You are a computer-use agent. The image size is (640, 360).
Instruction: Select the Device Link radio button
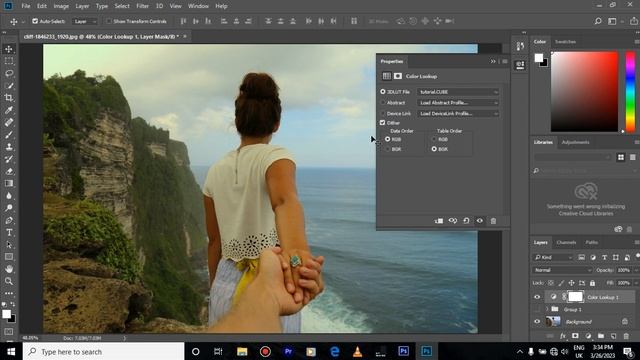[x=383, y=113]
